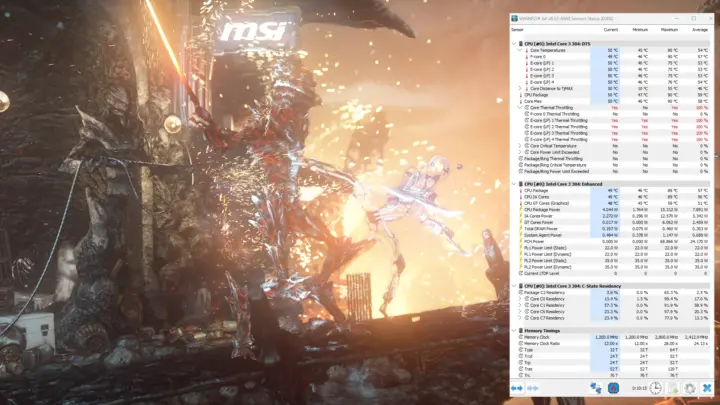This screenshot has height=405, width=720.
Task: Click the Average column header
Action: point(700,30)
